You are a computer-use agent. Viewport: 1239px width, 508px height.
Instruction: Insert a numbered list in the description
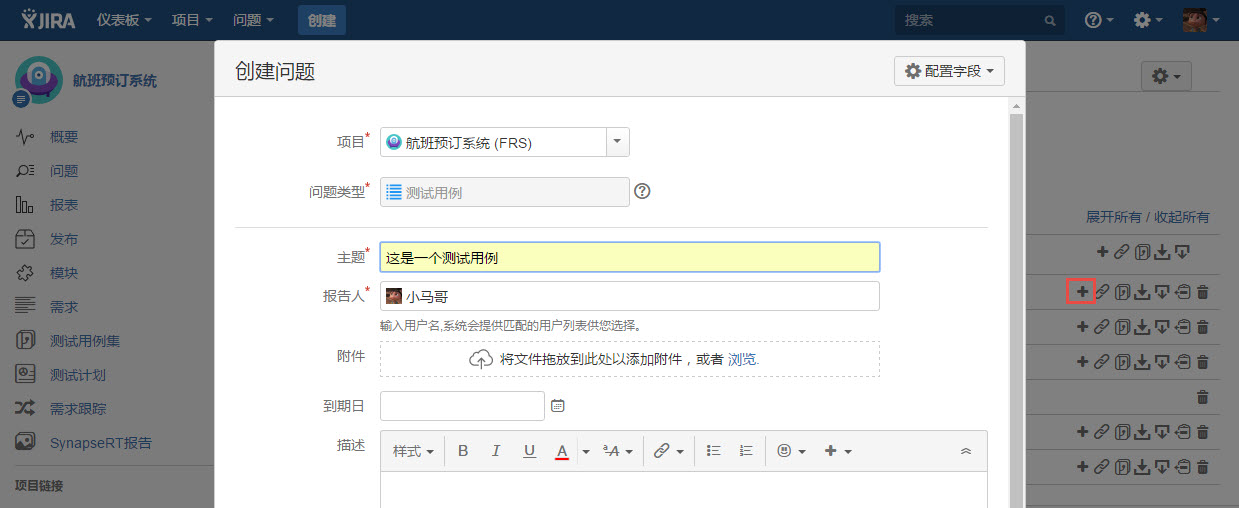point(745,451)
